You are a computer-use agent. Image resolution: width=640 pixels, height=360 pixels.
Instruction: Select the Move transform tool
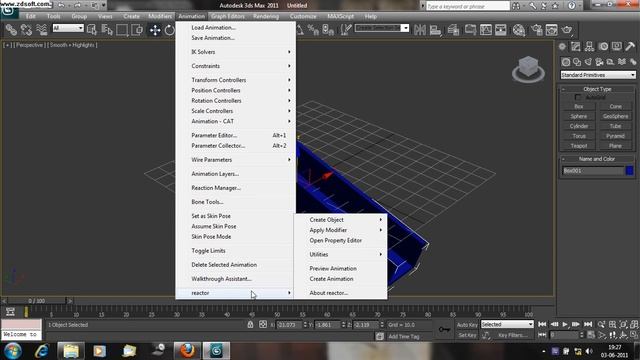pyautogui.click(x=155, y=30)
